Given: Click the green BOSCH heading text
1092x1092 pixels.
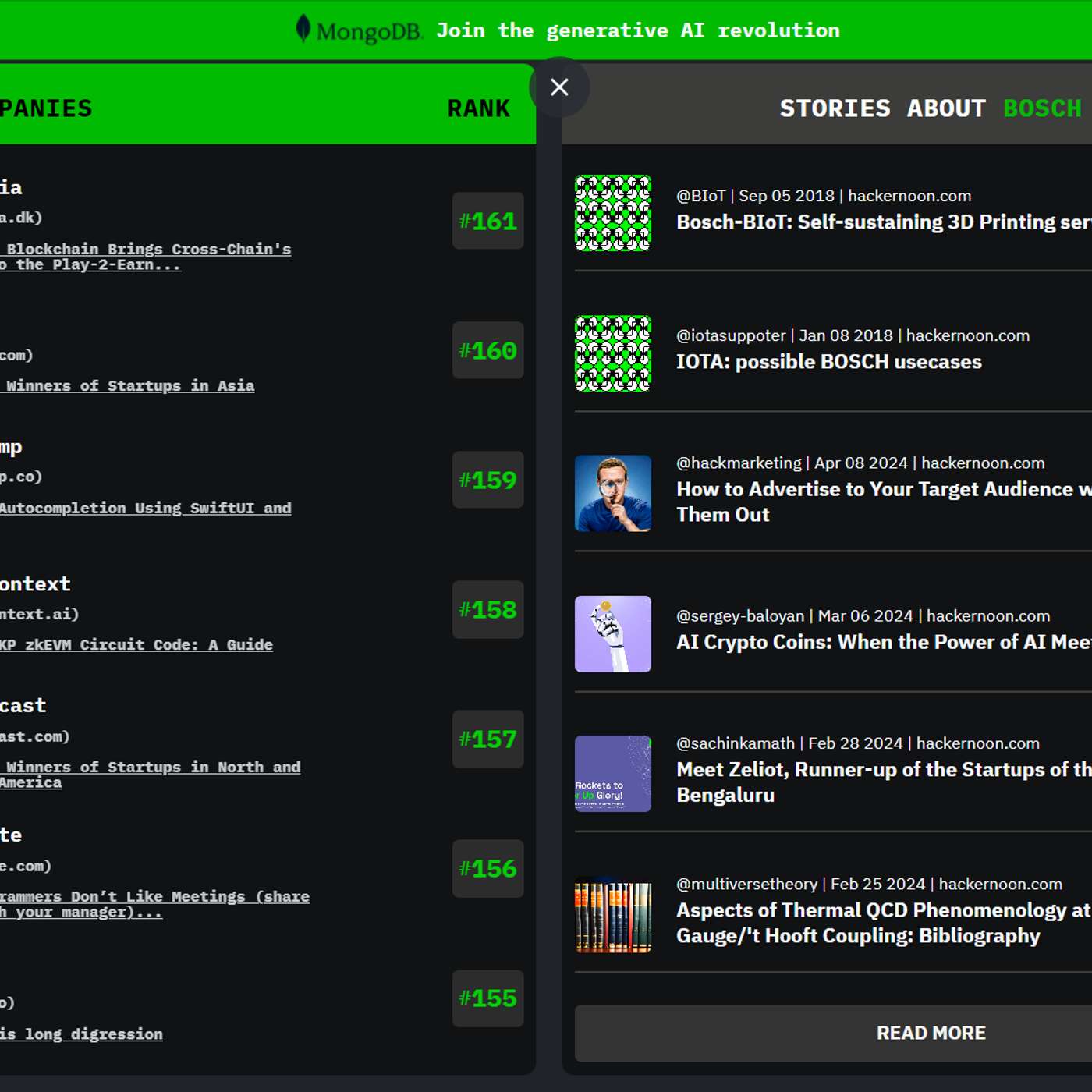Looking at the screenshot, I should 1041,108.
